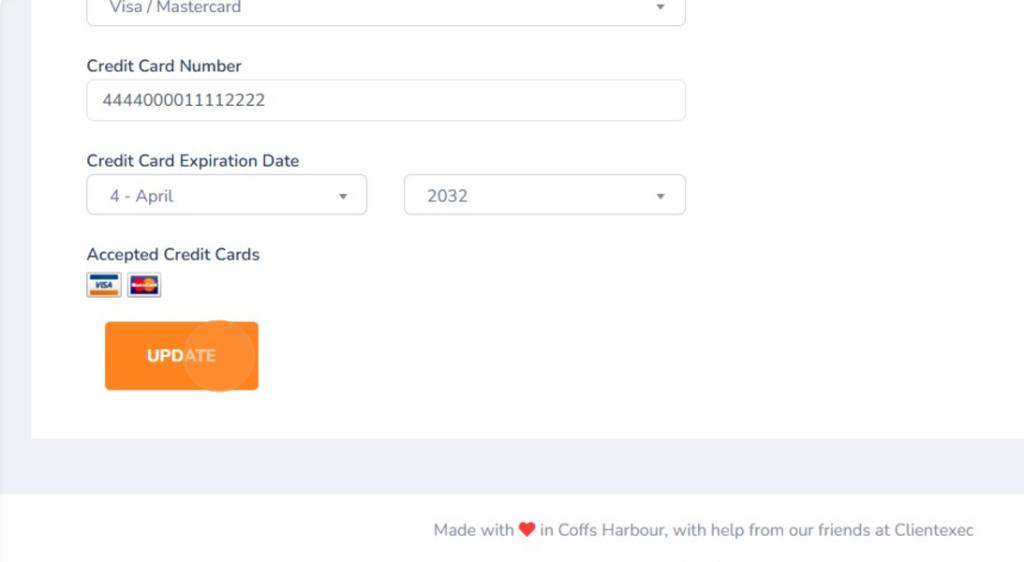Click the number 4444000011112222 in the field

[x=184, y=100]
